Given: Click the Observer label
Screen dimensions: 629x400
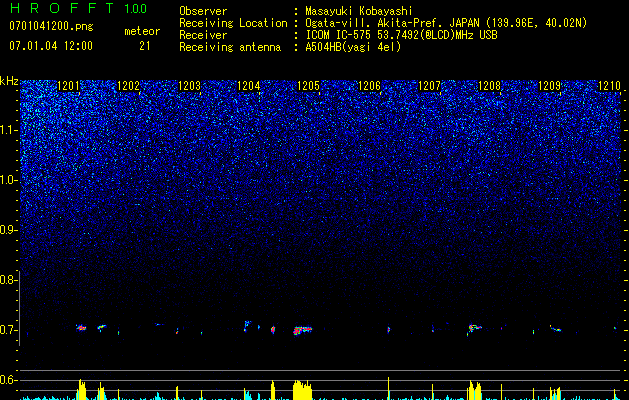Looking at the screenshot, I should [203, 11].
